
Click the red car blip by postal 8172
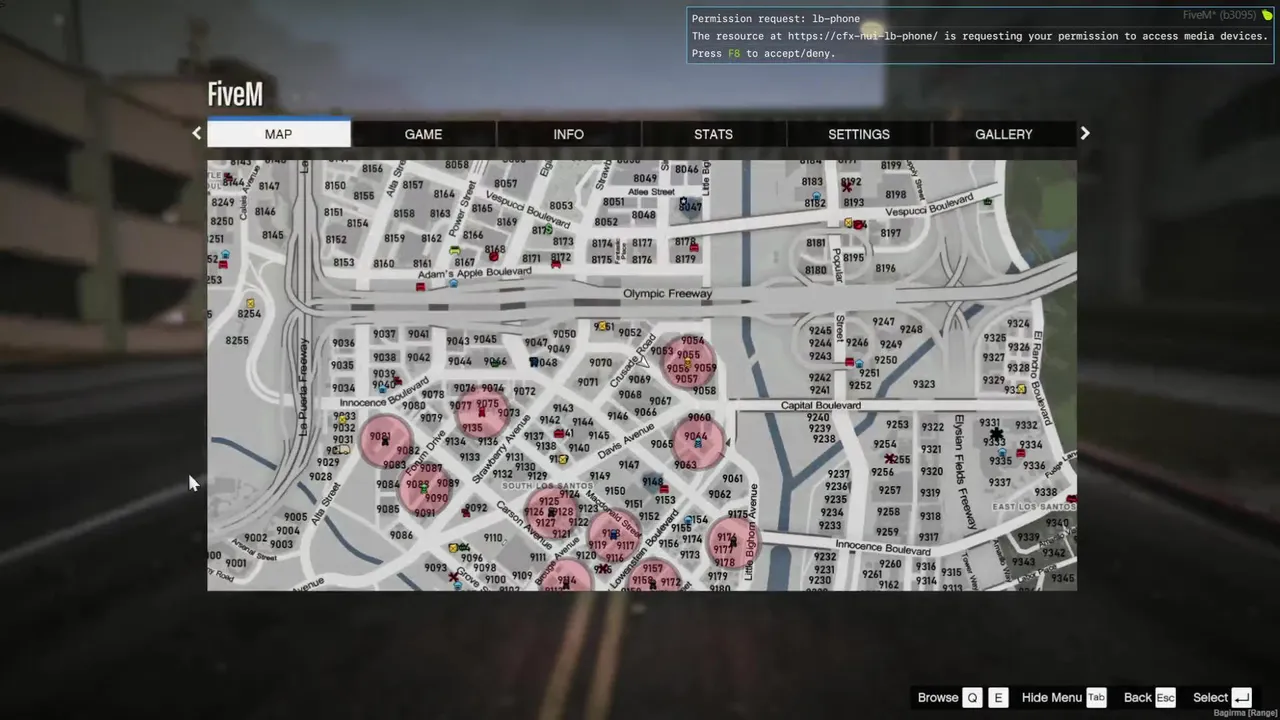pos(556,264)
